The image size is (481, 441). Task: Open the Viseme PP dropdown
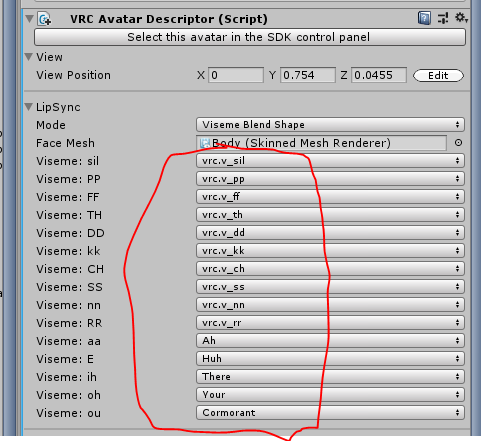330,179
